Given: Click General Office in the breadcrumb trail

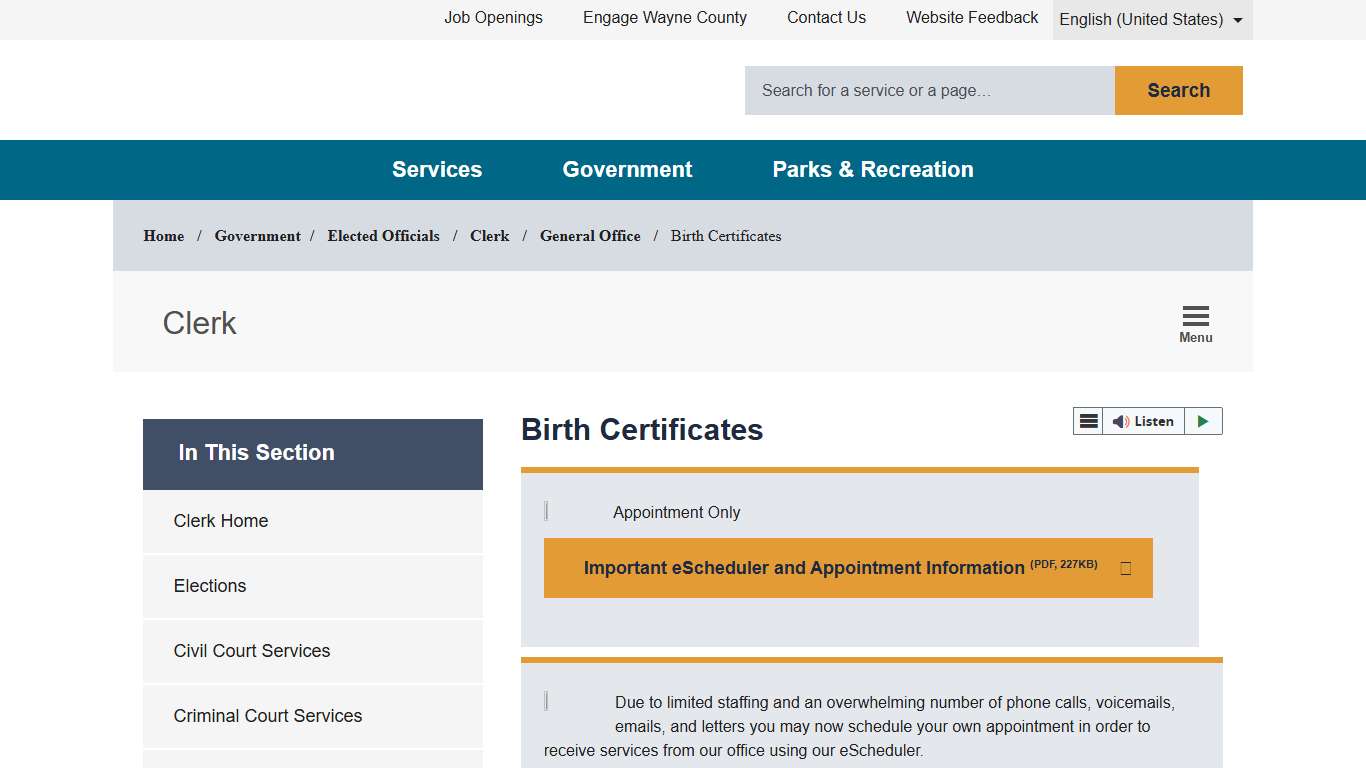Looking at the screenshot, I should click(590, 236).
